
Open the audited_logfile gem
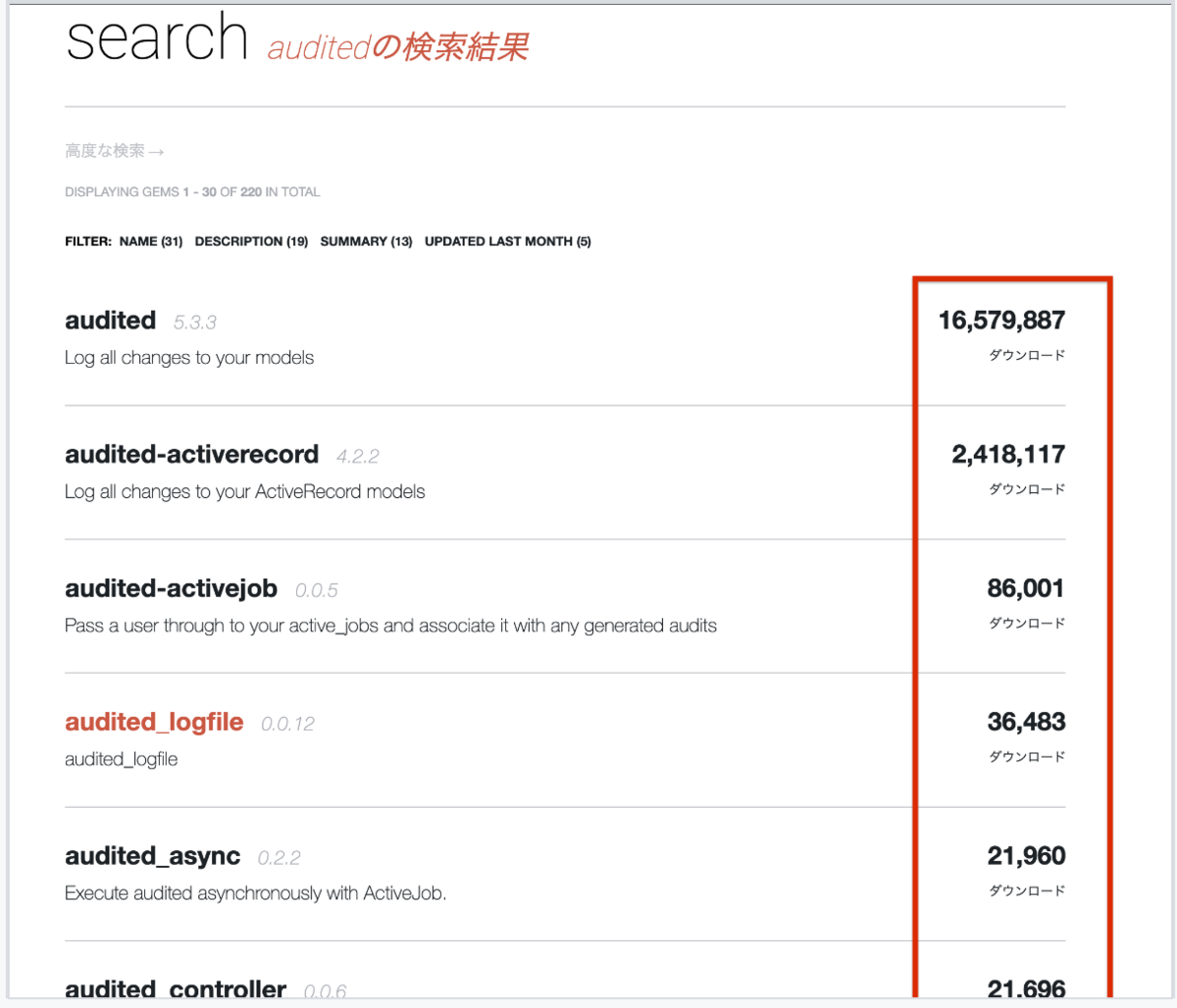point(154,723)
